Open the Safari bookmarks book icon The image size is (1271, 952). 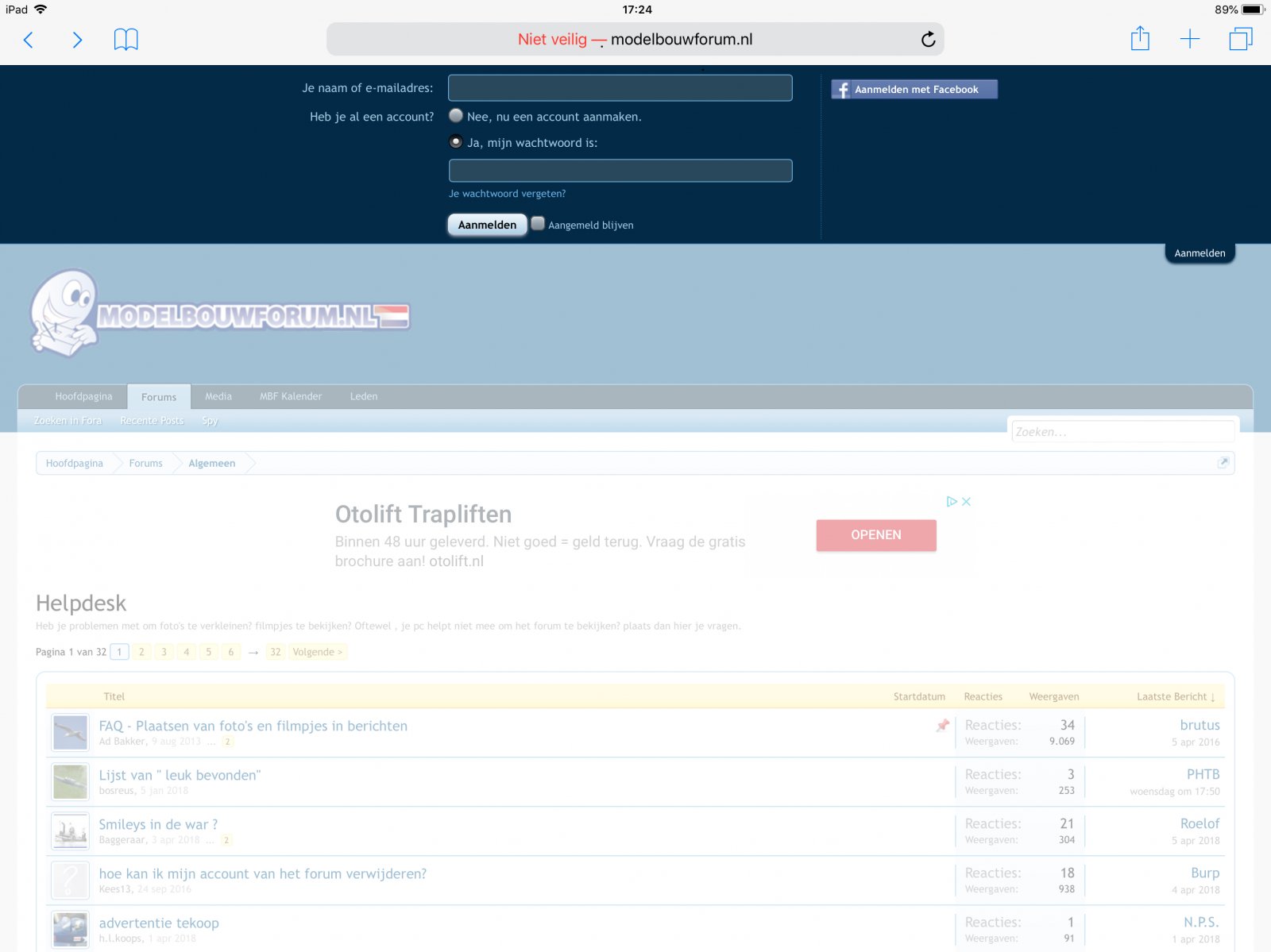pyautogui.click(x=126, y=40)
